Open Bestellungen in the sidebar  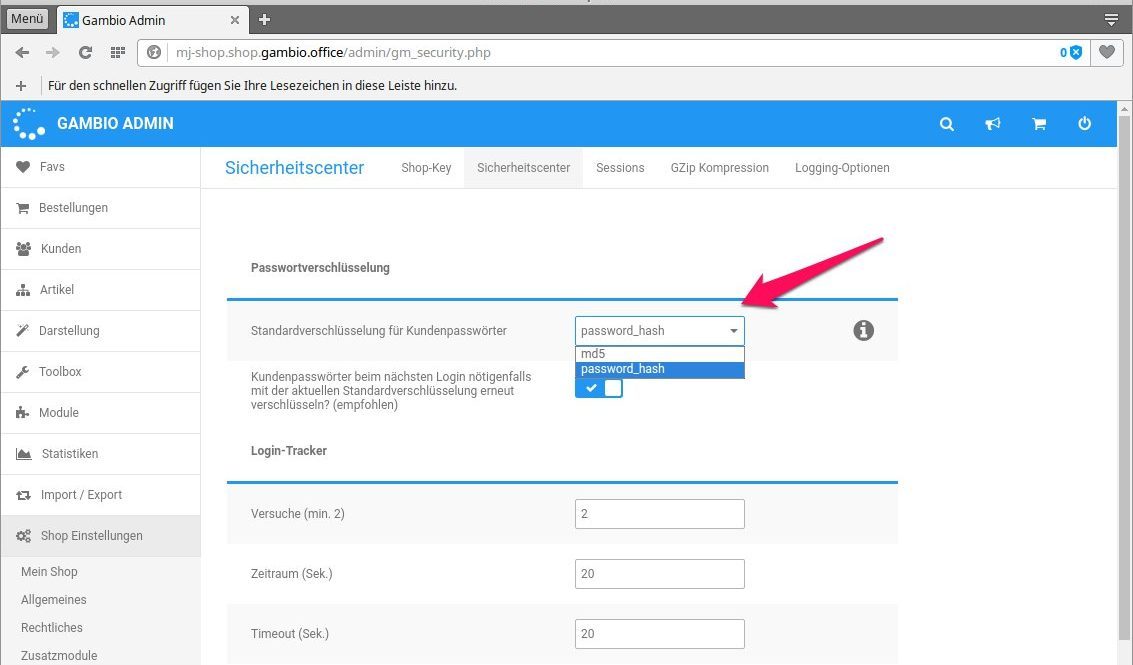(x=73, y=208)
